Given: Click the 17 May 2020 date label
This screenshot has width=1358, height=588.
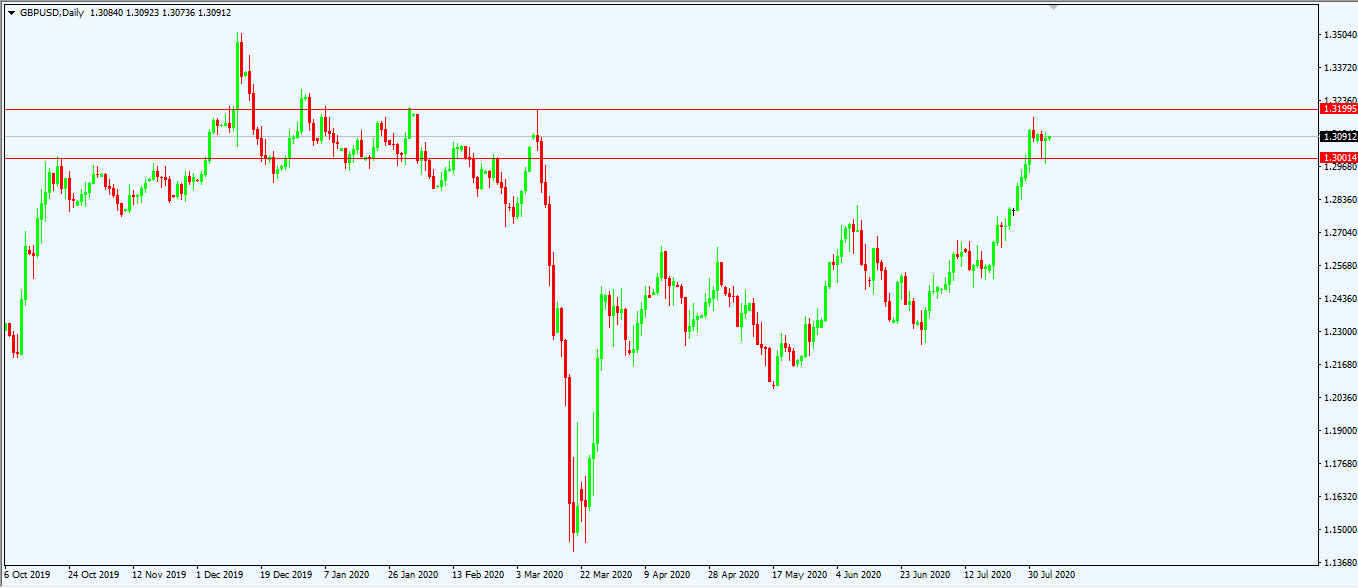Looking at the screenshot, I should 798,576.
